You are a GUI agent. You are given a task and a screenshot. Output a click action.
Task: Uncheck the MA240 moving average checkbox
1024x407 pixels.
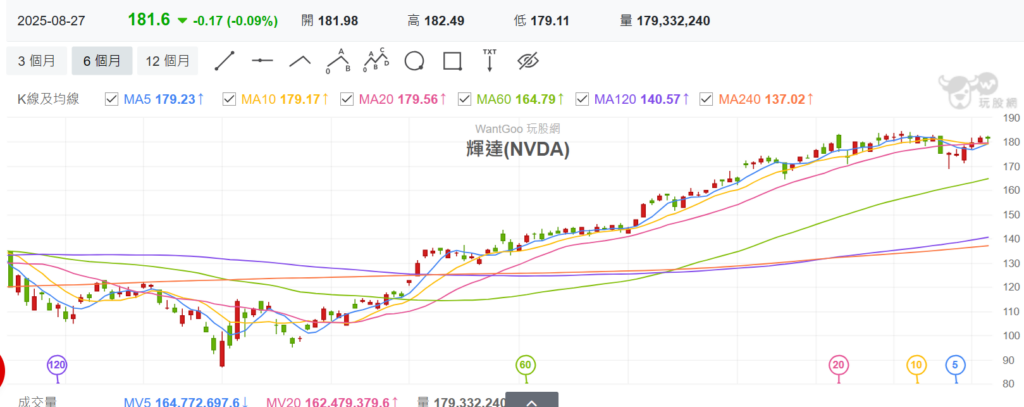pos(705,99)
